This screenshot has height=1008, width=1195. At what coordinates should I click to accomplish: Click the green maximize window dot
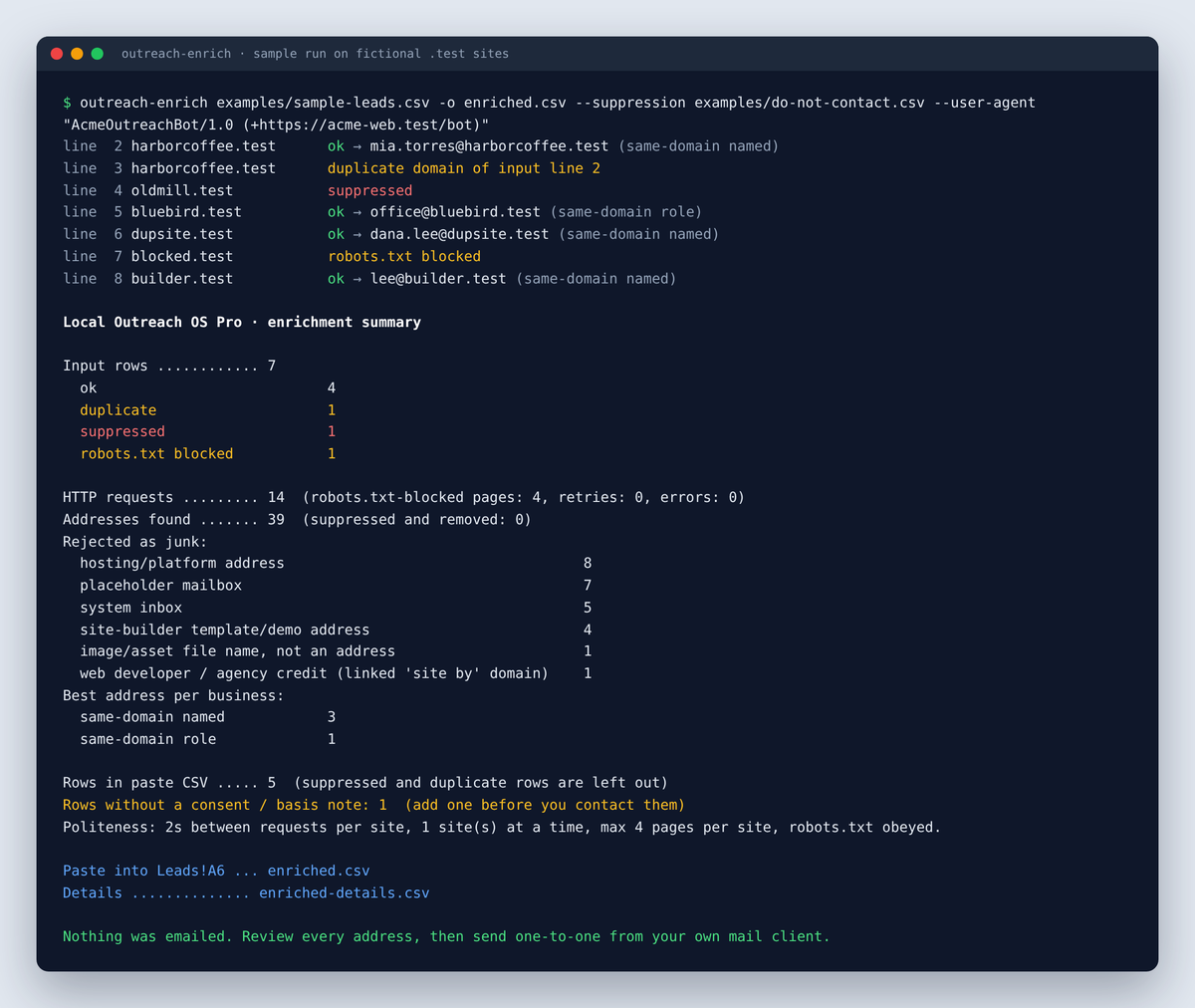click(98, 54)
